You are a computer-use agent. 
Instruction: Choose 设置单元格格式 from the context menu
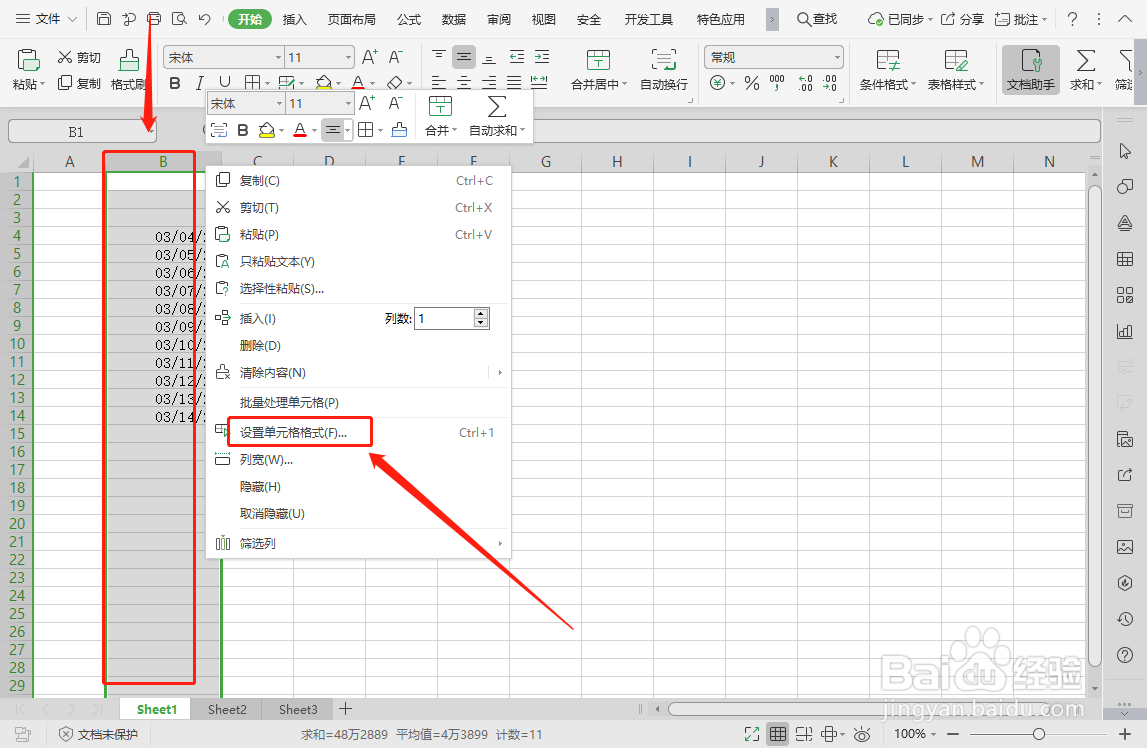[290, 431]
